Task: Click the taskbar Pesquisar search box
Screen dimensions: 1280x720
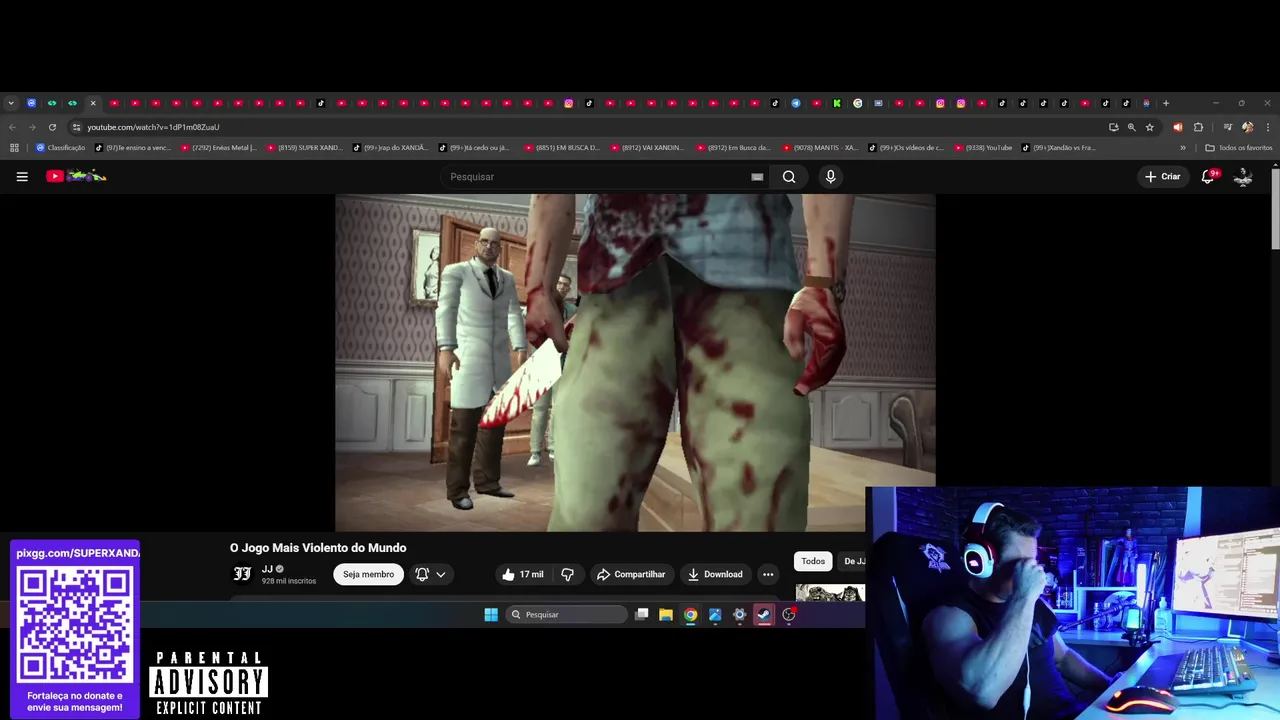Action: coord(567,615)
